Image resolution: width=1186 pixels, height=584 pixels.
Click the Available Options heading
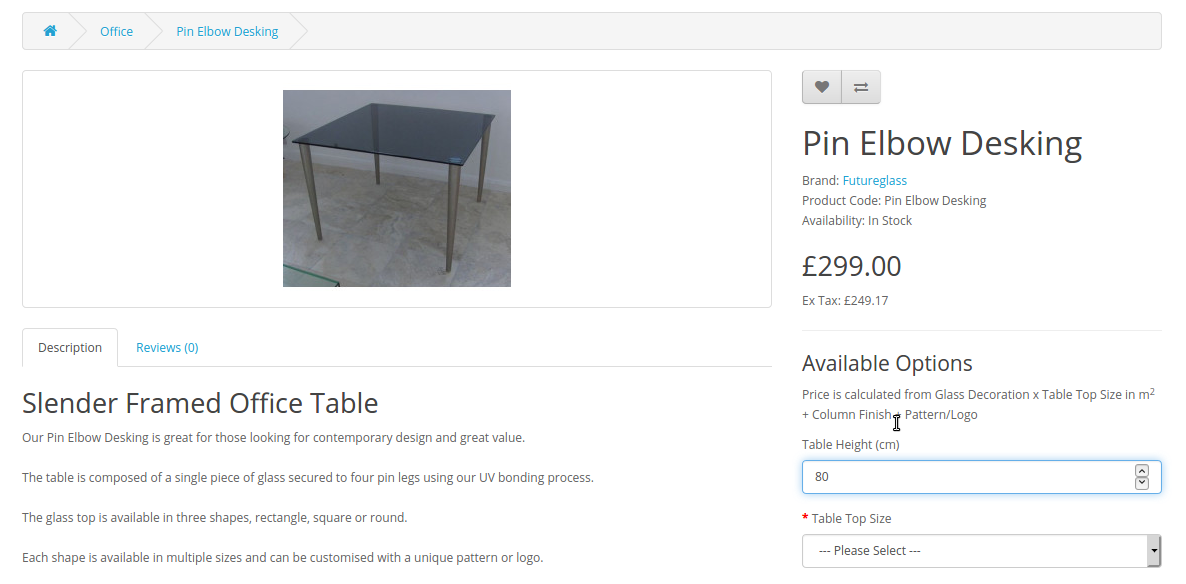pos(886,363)
